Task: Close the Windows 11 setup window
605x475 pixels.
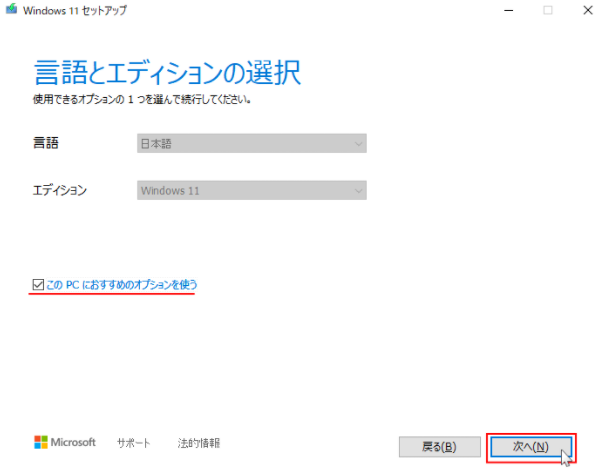Action: 588,10
